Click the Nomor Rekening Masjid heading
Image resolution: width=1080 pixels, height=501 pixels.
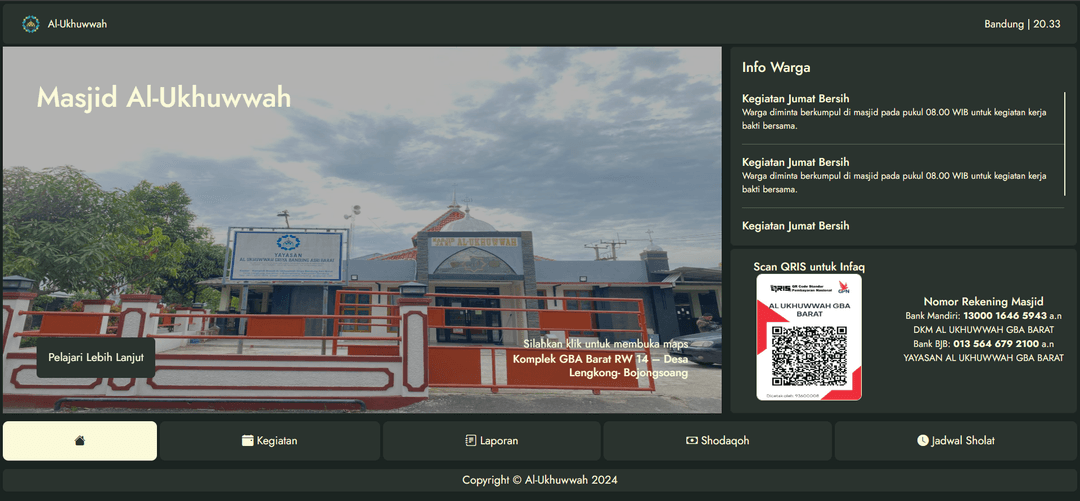(983, 301)
